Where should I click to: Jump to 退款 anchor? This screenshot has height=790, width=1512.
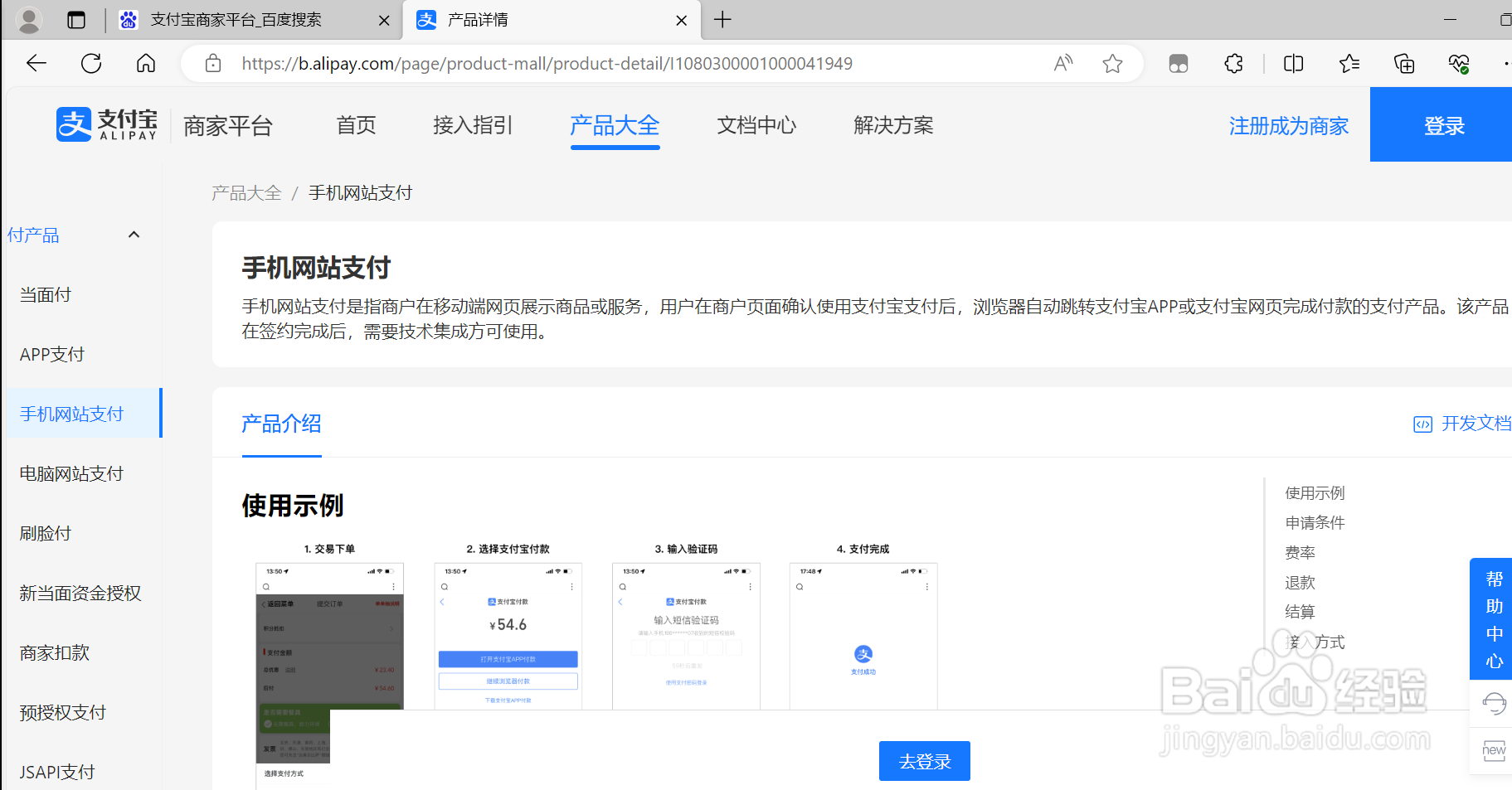click(1300, 583)
